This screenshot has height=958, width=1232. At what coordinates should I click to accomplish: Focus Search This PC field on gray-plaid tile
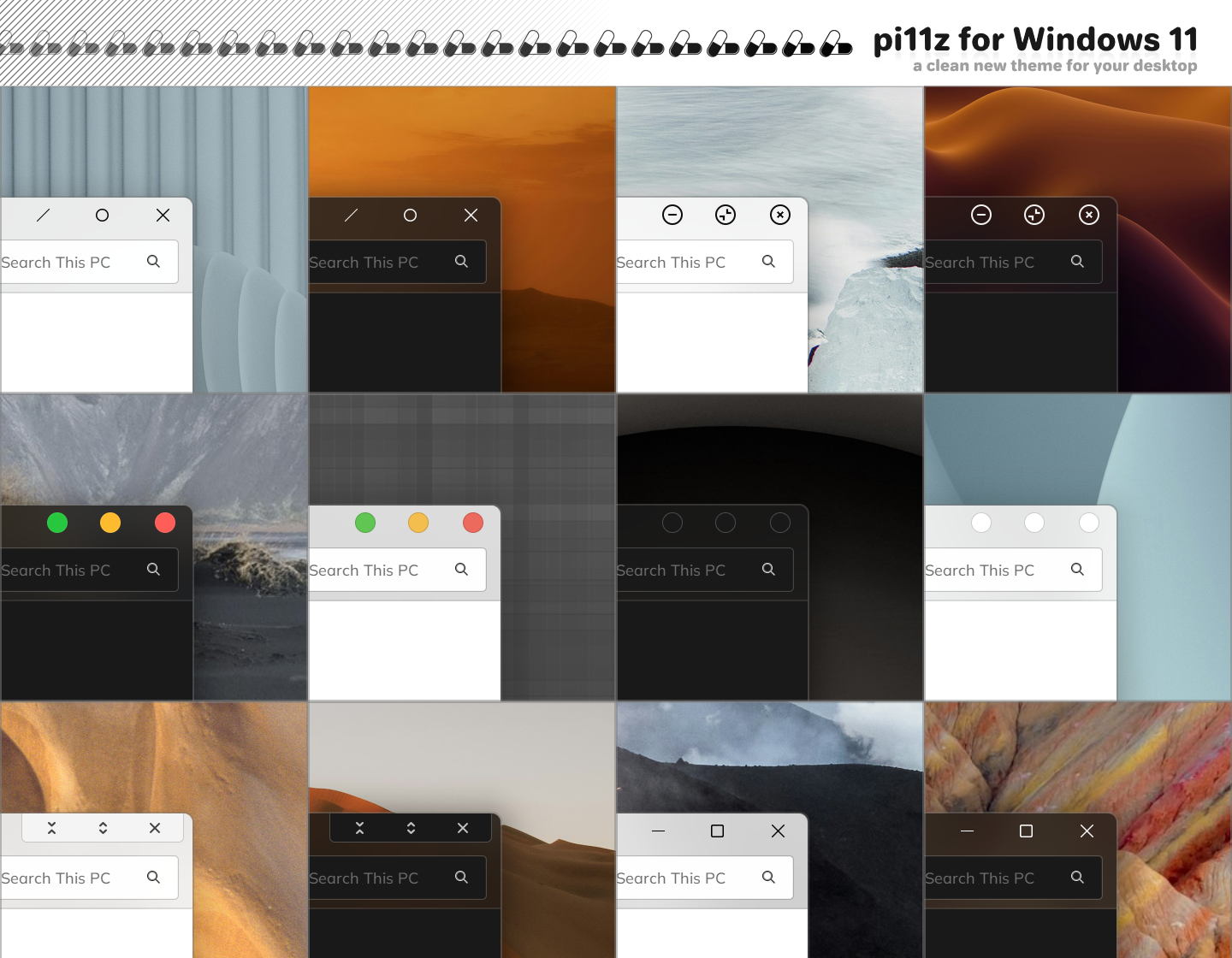click(x=397, y=570)
